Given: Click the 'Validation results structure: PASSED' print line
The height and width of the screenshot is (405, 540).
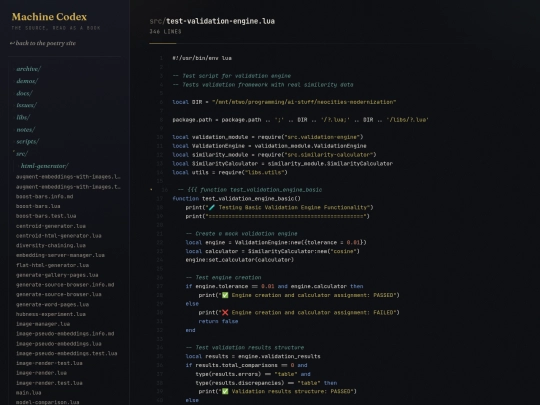Looking at the screenshot, I should tap(278, 392).
